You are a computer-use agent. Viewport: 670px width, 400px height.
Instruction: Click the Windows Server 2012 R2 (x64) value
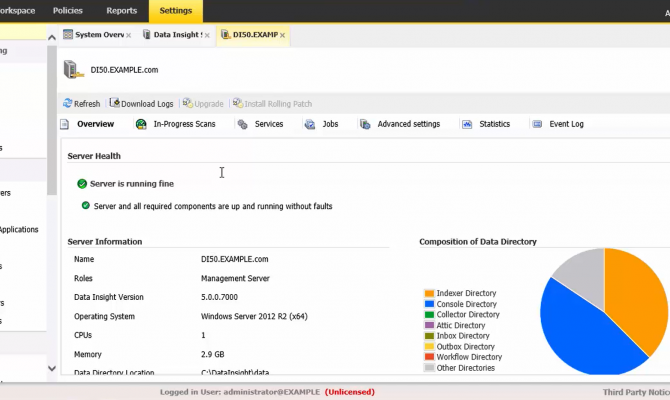click(254, 316)
